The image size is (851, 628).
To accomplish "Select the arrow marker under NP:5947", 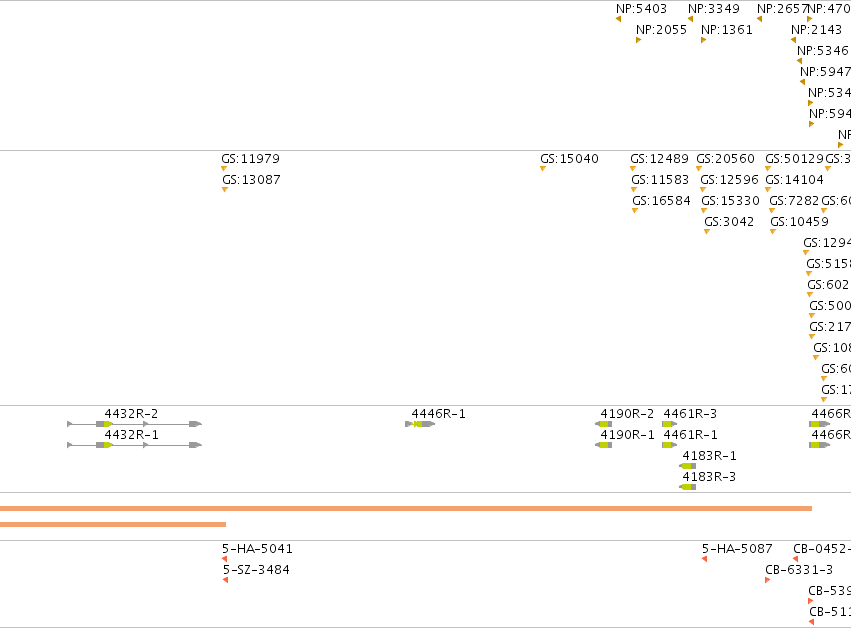I will pyautogui.click(x=803, y=82).
